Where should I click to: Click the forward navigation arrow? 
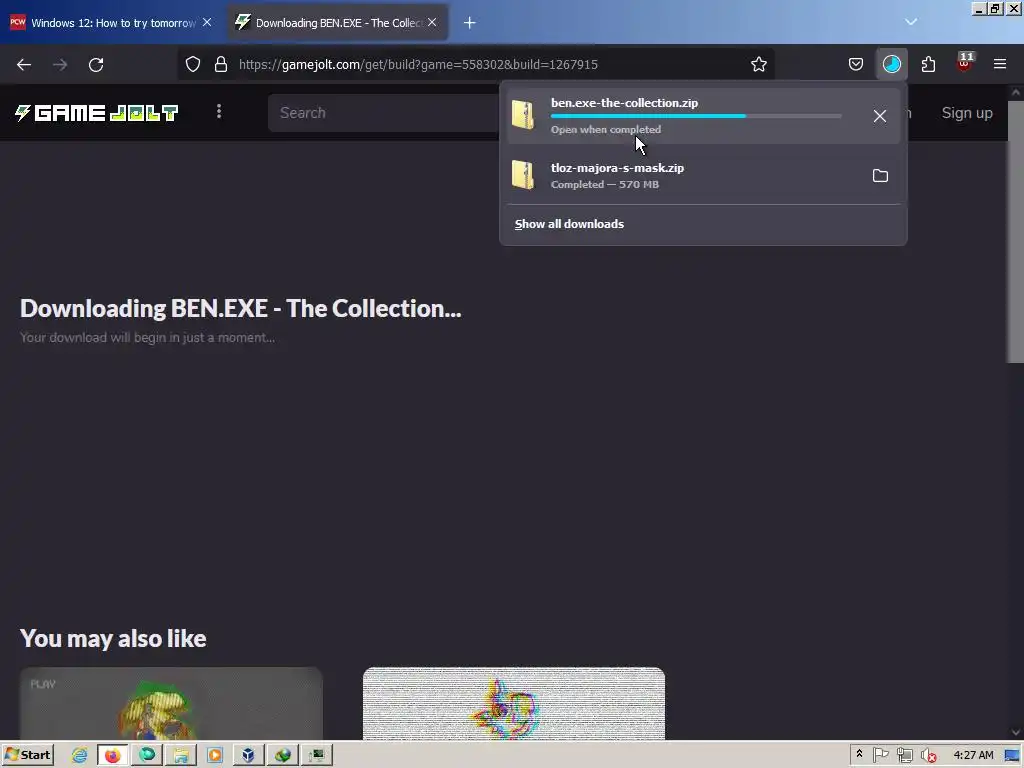60,65
